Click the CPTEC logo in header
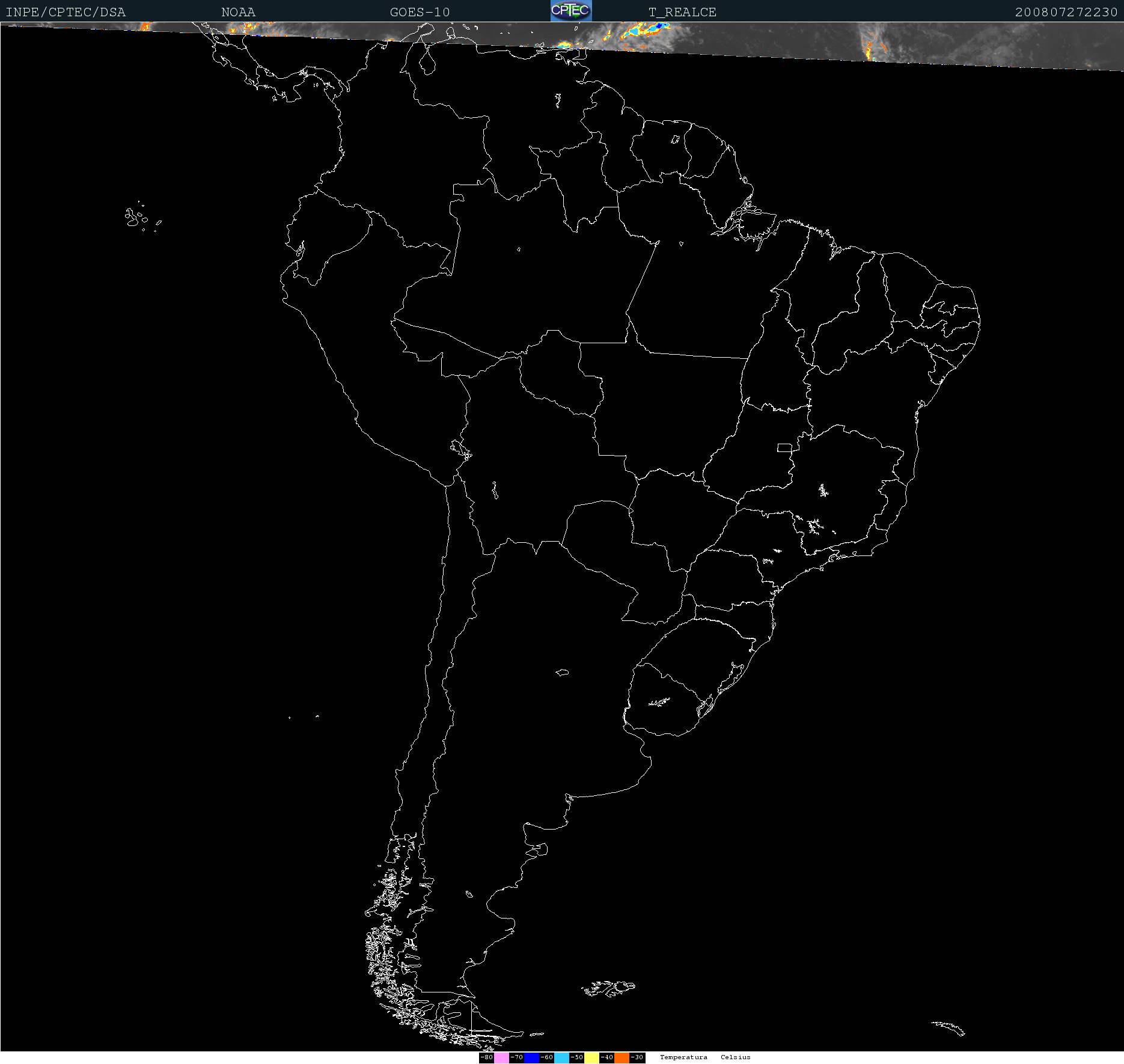 point(570,11)
